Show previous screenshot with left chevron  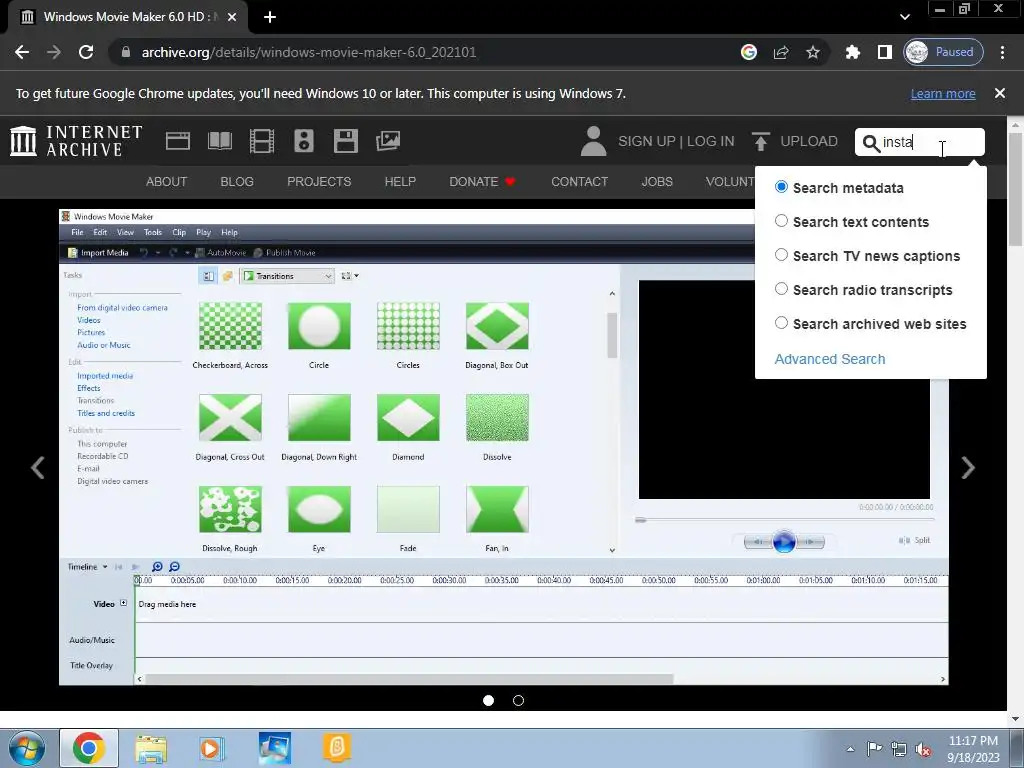pos(38,468)
